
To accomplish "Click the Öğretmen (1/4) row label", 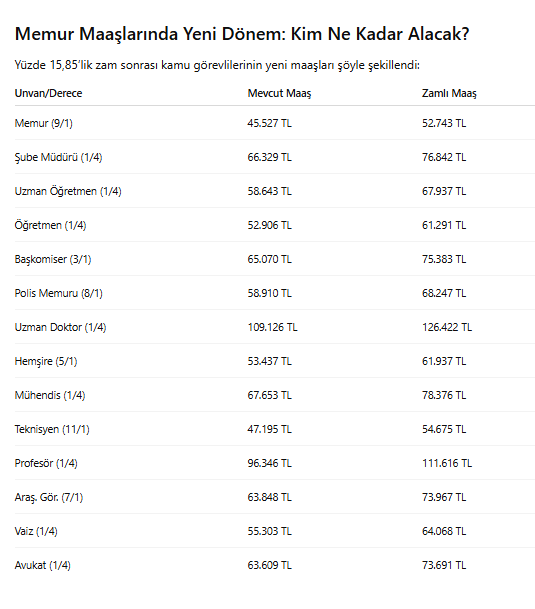I will click(50, 225).
